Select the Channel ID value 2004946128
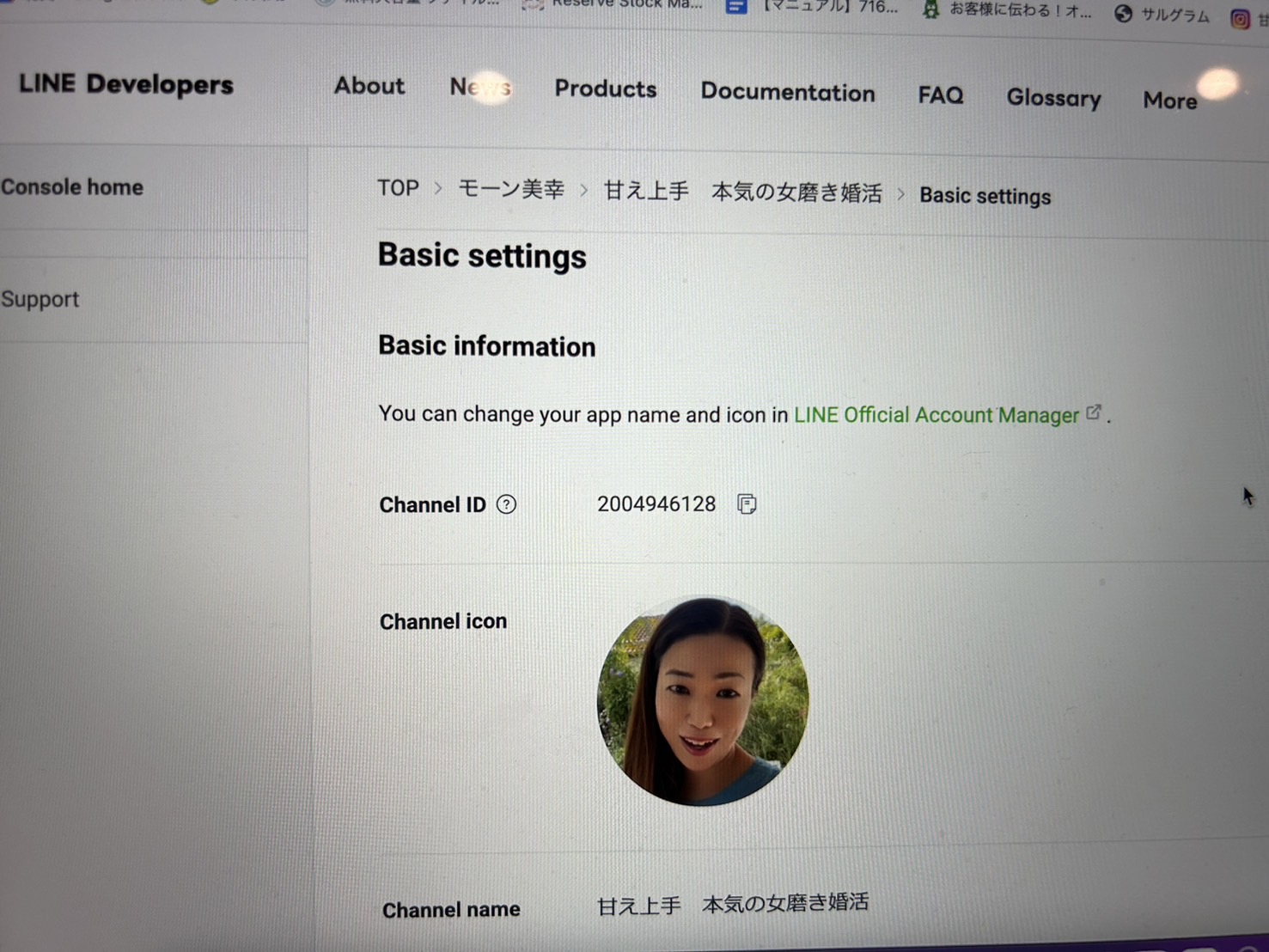The image size is (1269, 952). point(656,504)
